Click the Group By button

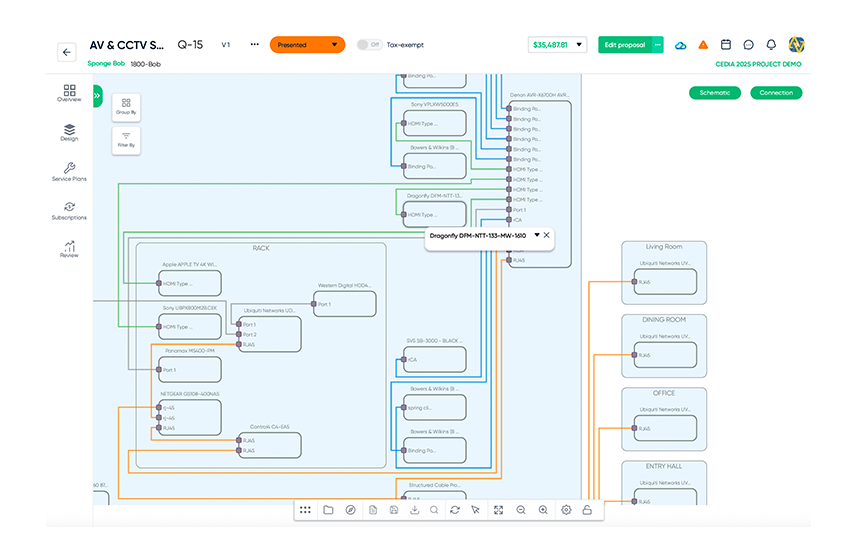126,106
